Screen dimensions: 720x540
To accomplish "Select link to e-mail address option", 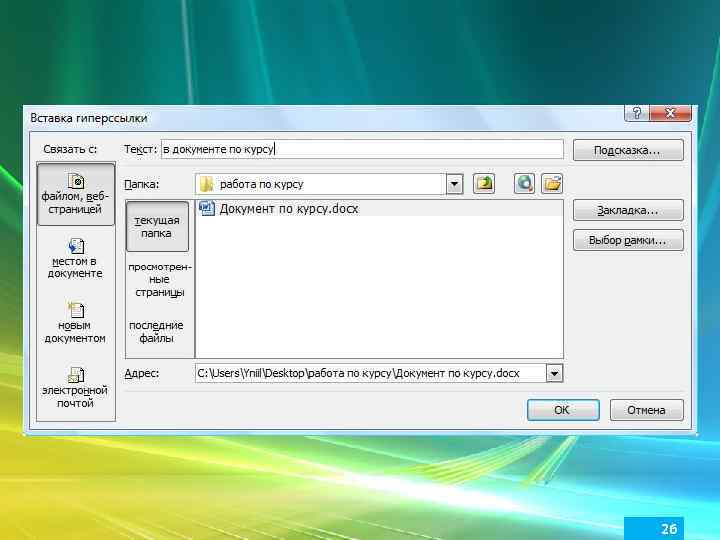I will [76, 388].
